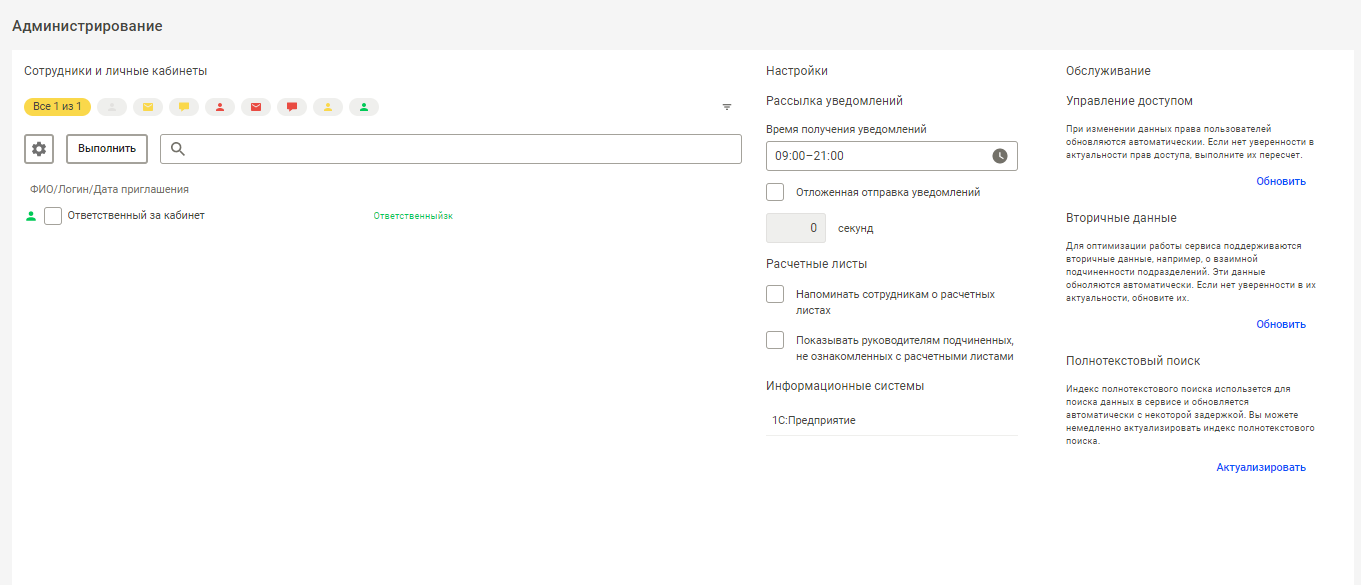1361x585 pixels.
Task: Enable Напоминать сотрудникам о расчетных листах
Action: coord(775,294)
